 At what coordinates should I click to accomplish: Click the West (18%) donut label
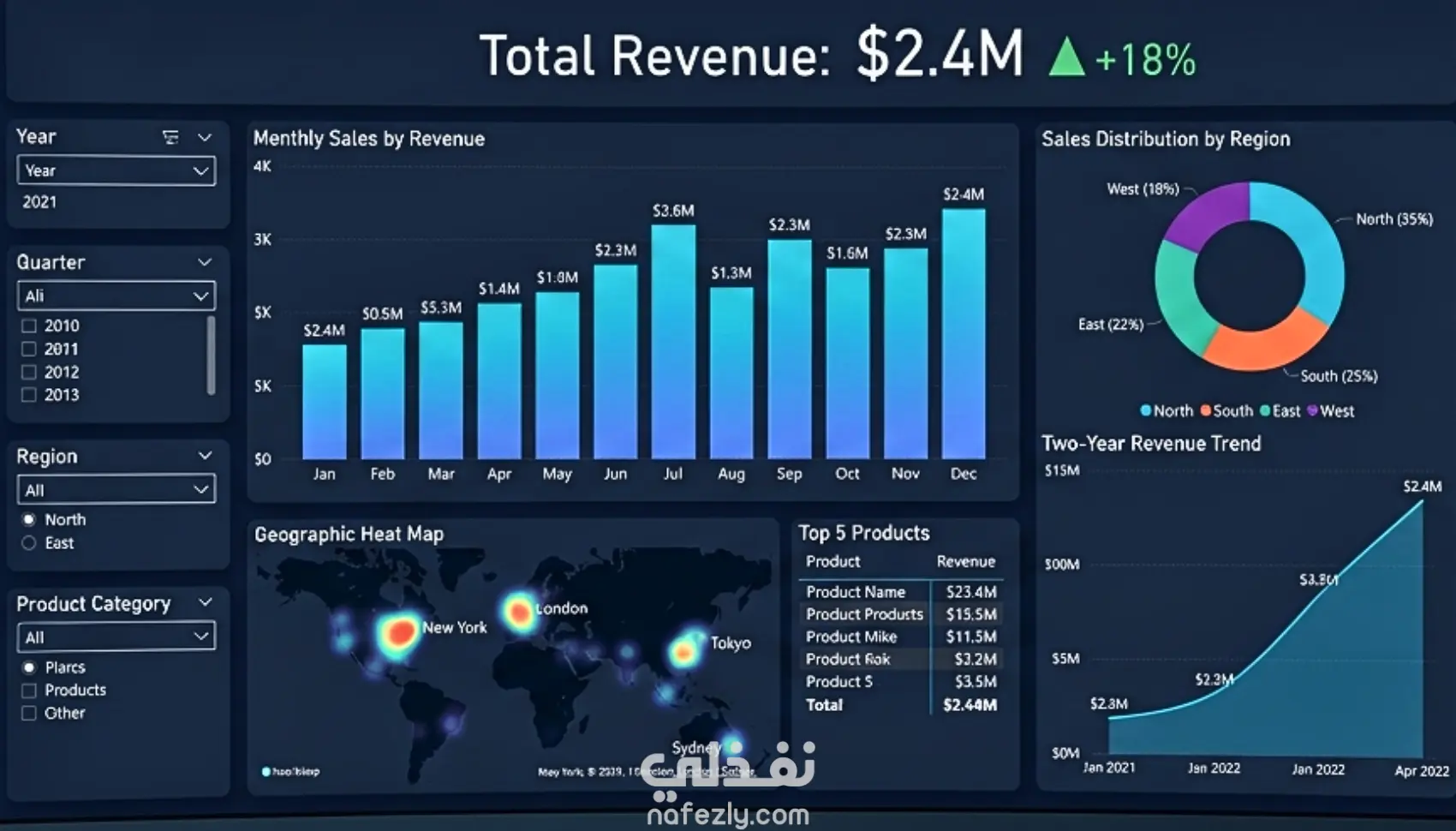pyautogui.click(x=1143, y=188)
